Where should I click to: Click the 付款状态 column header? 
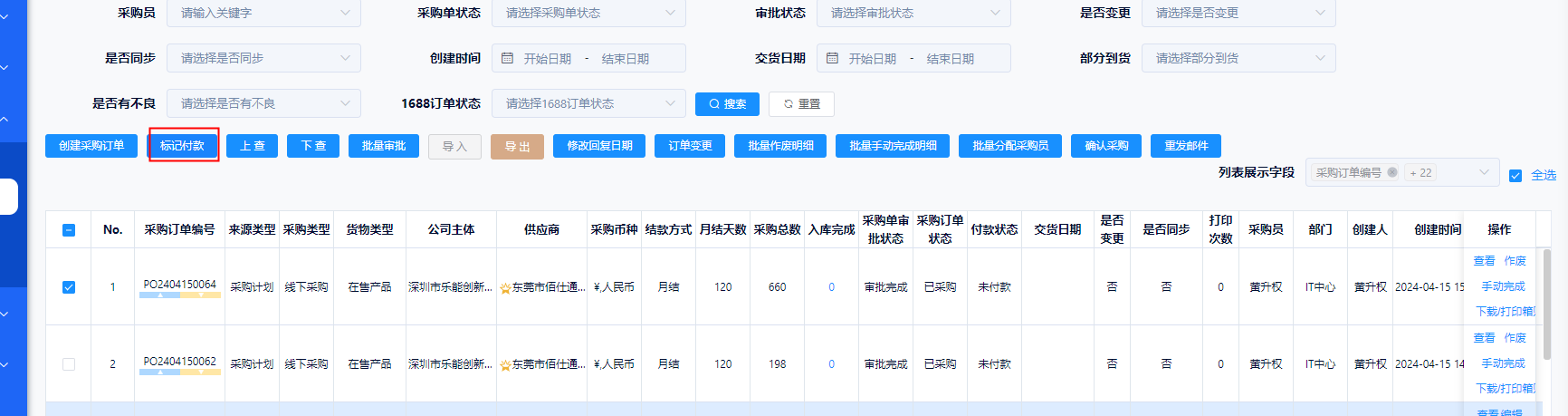point(994,230)
